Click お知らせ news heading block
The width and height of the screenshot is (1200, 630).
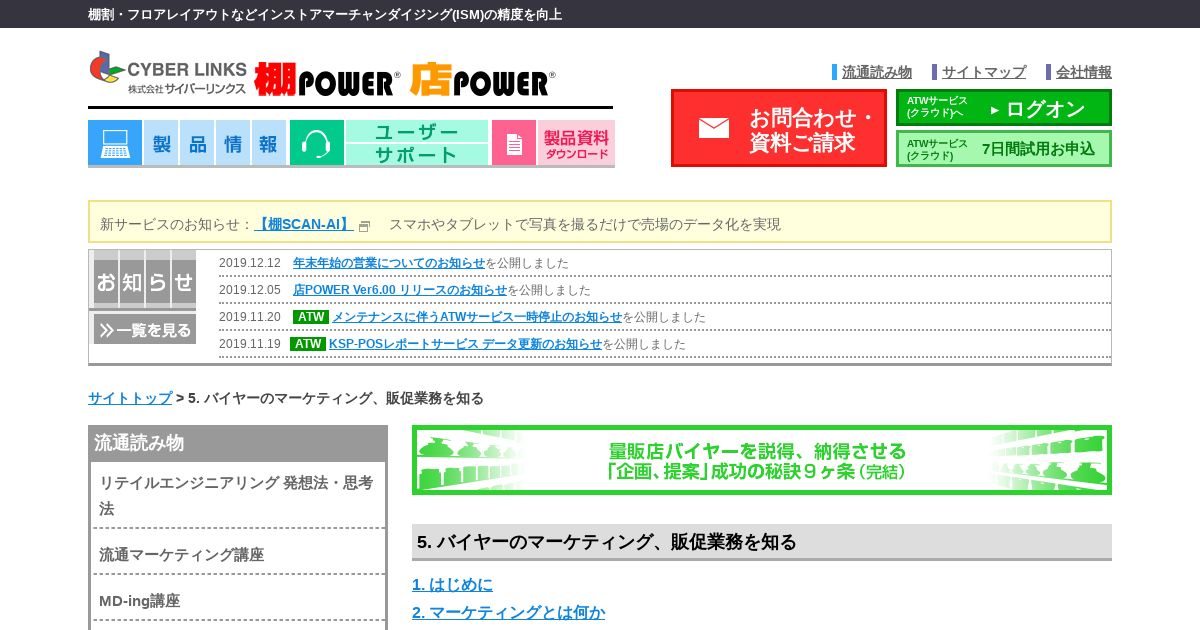click(x=144, y=281)
